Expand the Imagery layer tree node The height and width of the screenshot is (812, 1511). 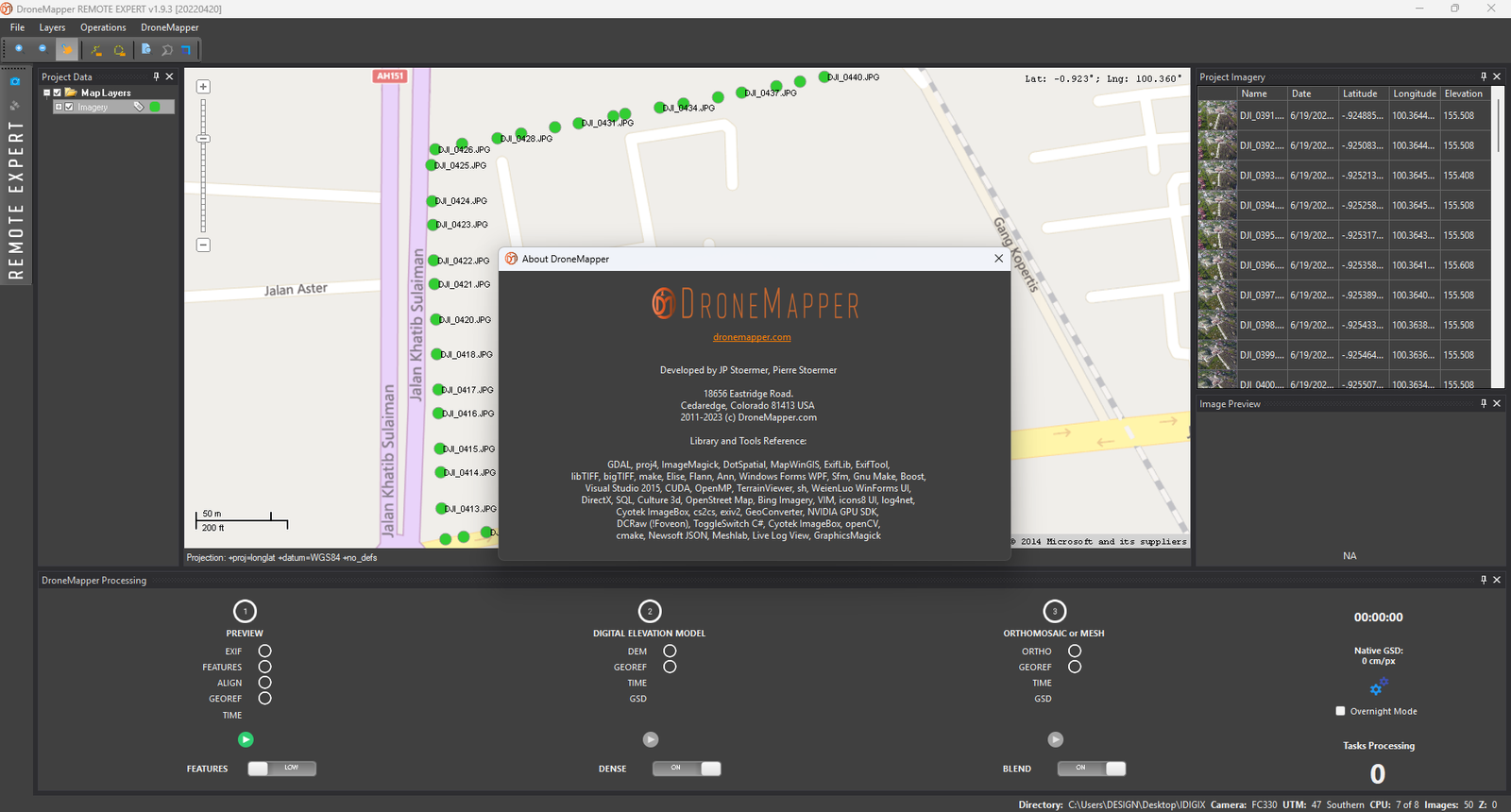pyautogui.click(x=59, y=107)
